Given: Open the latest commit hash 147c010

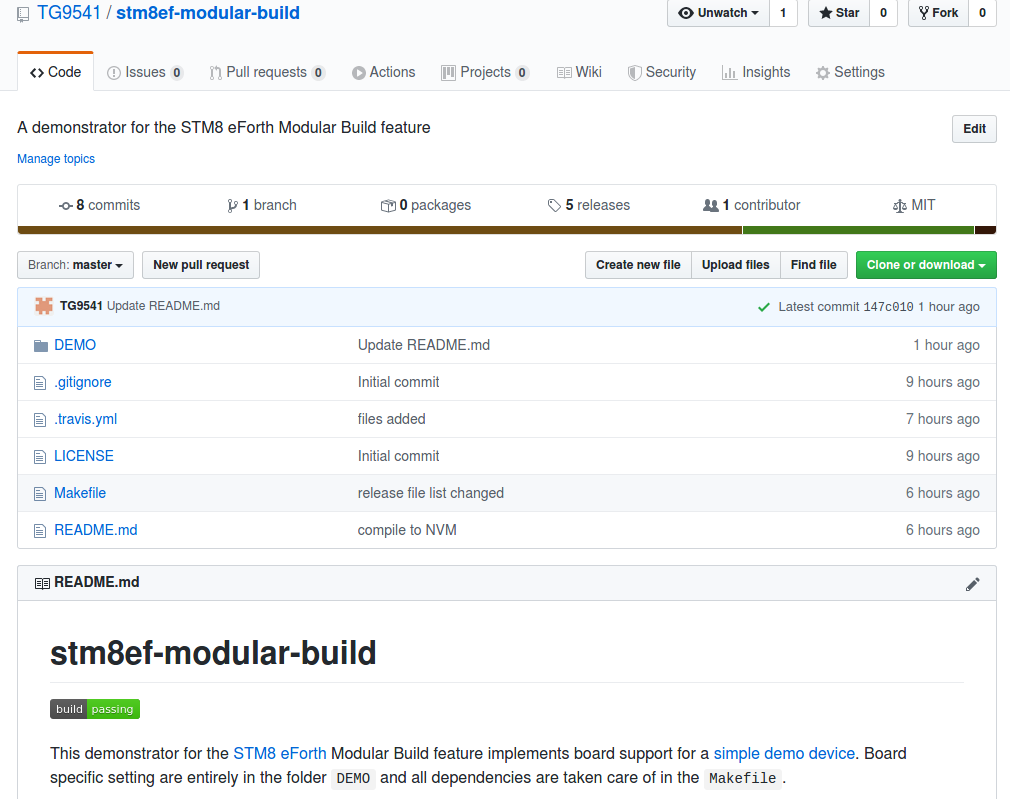Looking at the screenshot, I should [x=888, y=307].
